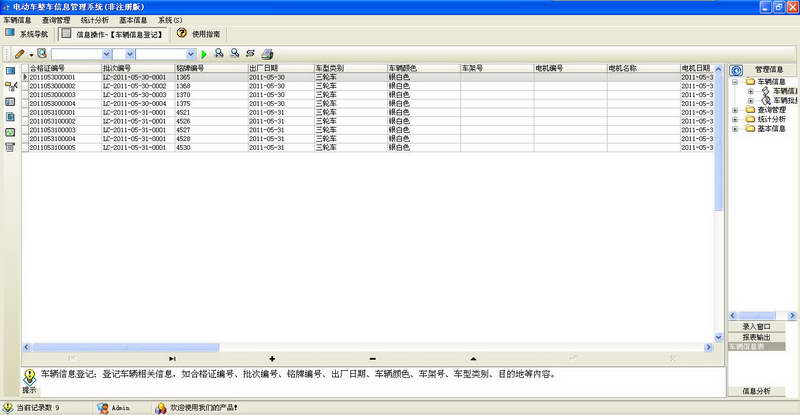The width and height of the screenshot is (800, 415).
Task: Click nameplate number cell 1375
Action: [x=211, y=103]
